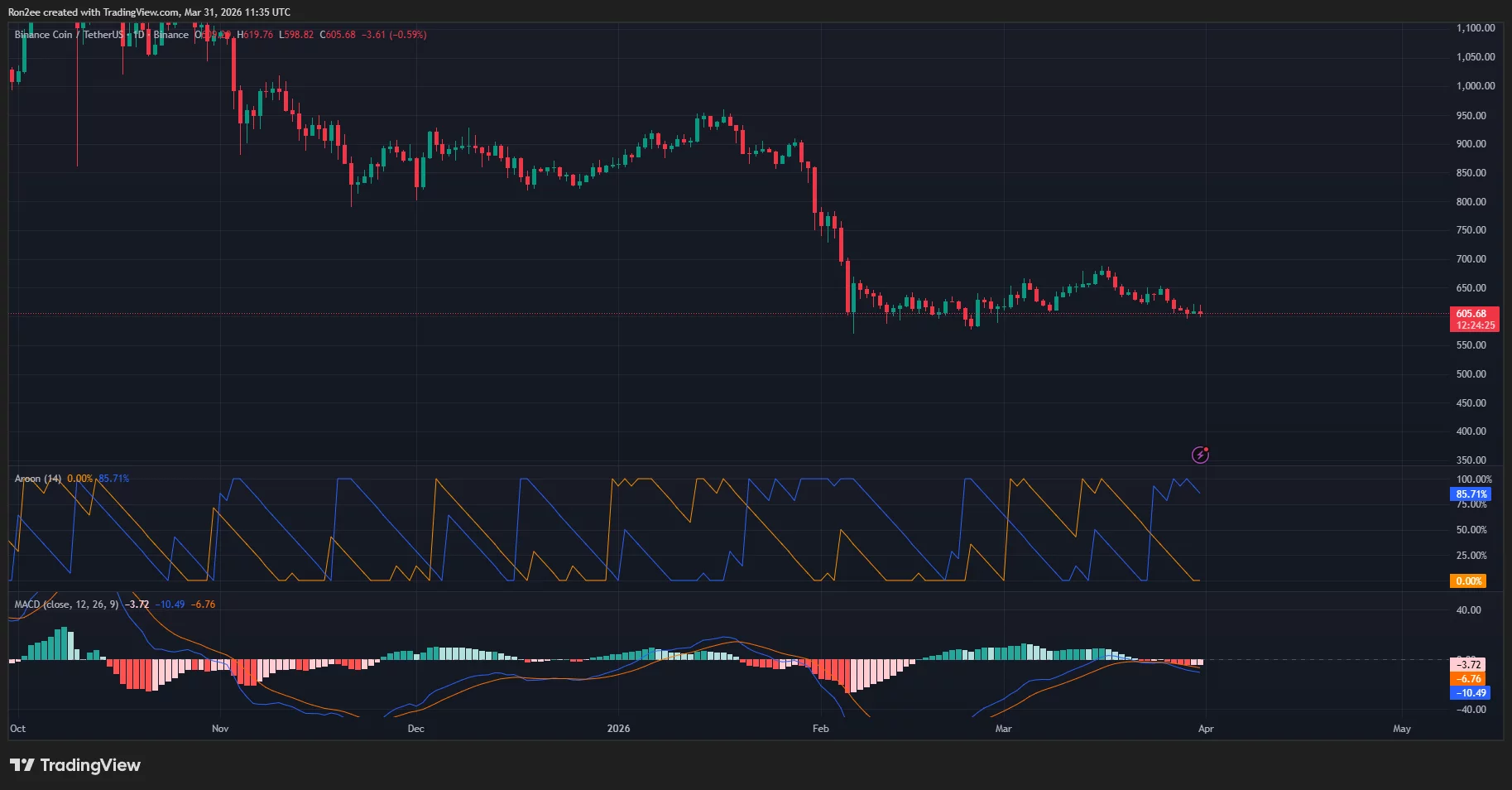Click the TradingView logo at the bottom left
Image resolution: width=1512 pixels, height=790 pixels.
coord(74,764)
